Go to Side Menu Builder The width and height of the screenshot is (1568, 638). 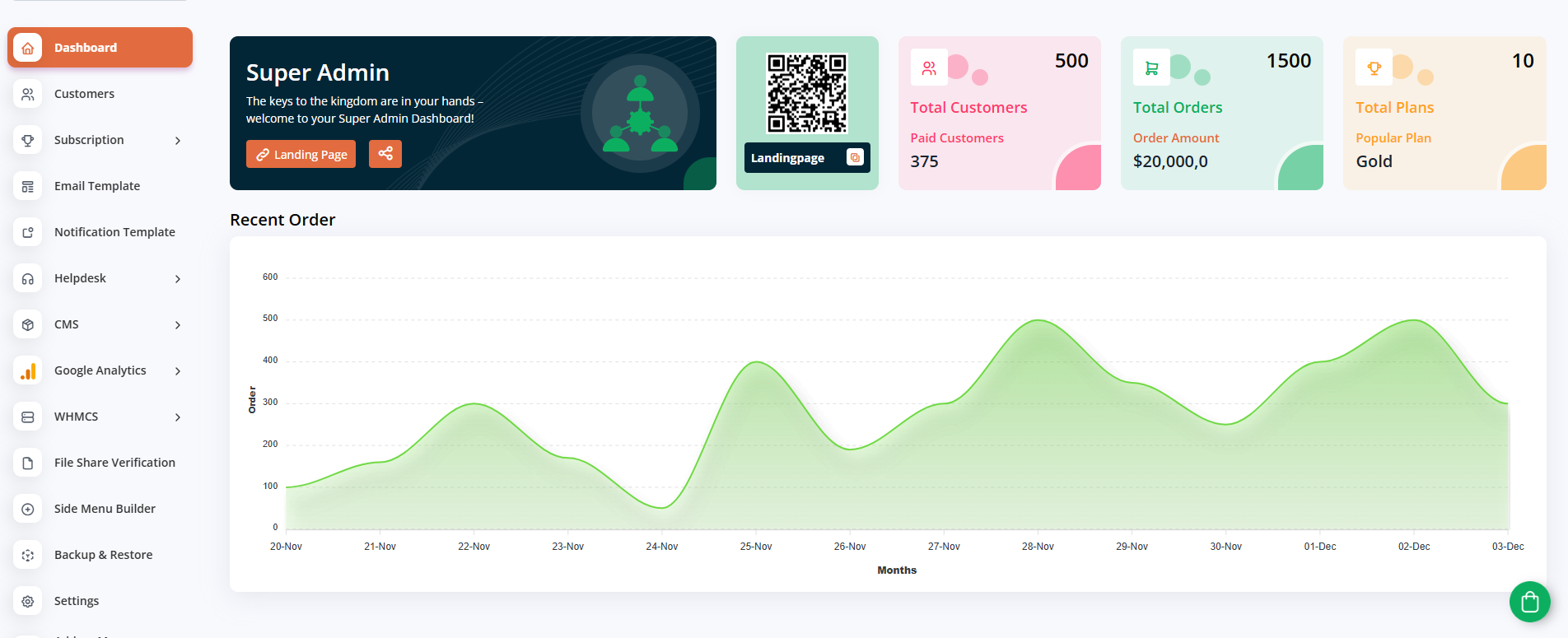[x=105, y=509]
